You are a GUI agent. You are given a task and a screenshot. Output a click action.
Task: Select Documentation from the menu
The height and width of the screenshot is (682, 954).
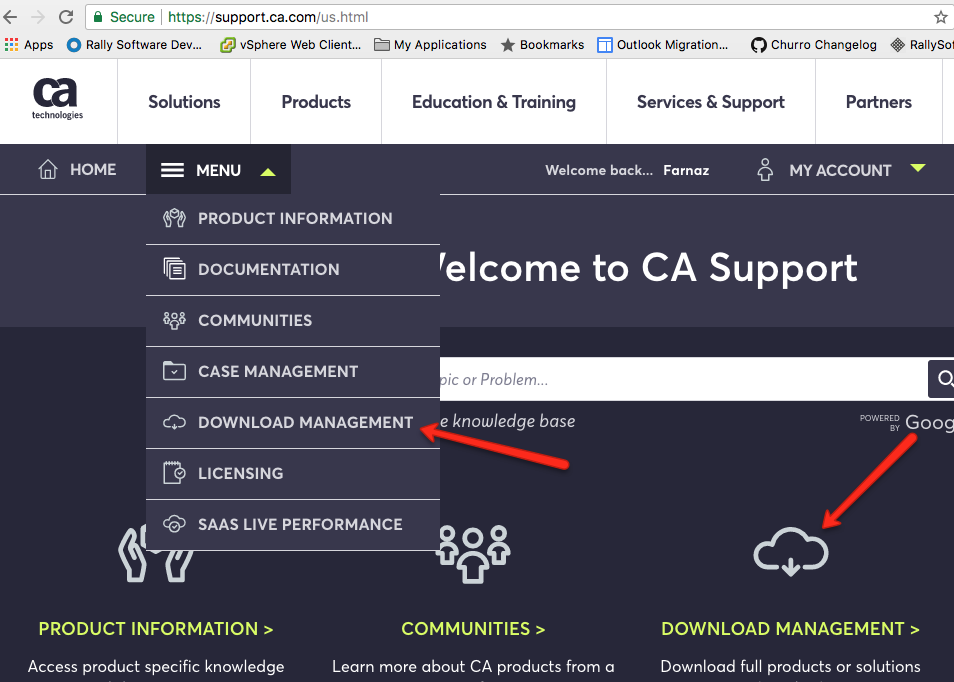pos(293,270)
